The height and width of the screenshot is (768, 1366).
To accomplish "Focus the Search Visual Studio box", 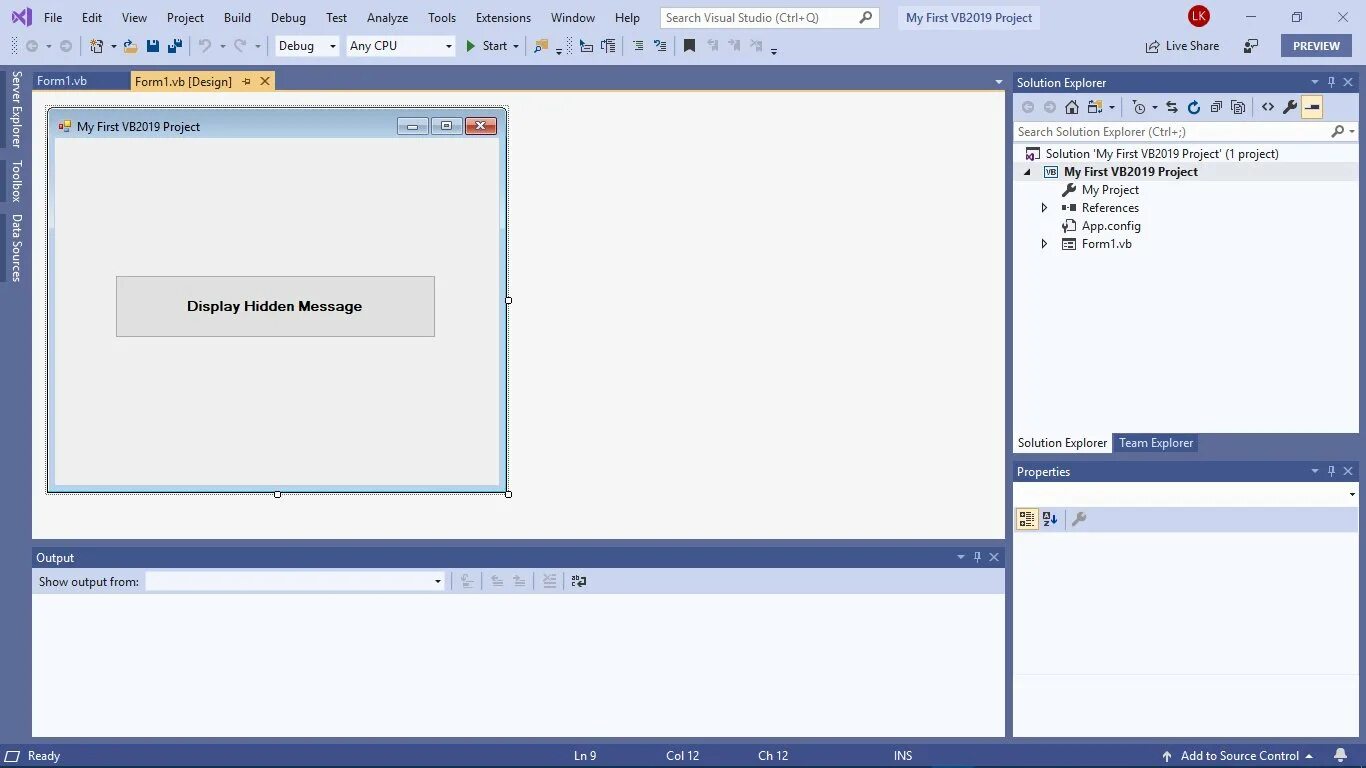I will click(770, 18).
